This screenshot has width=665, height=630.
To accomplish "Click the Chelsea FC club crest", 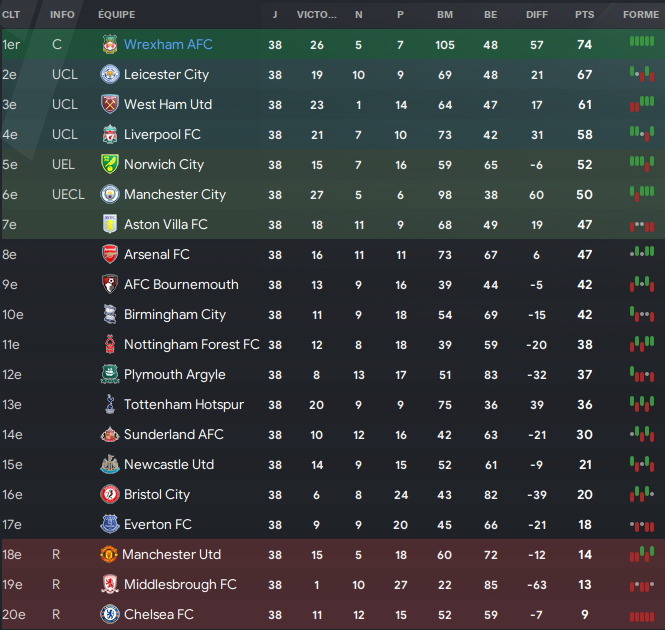I will (110, 615).
